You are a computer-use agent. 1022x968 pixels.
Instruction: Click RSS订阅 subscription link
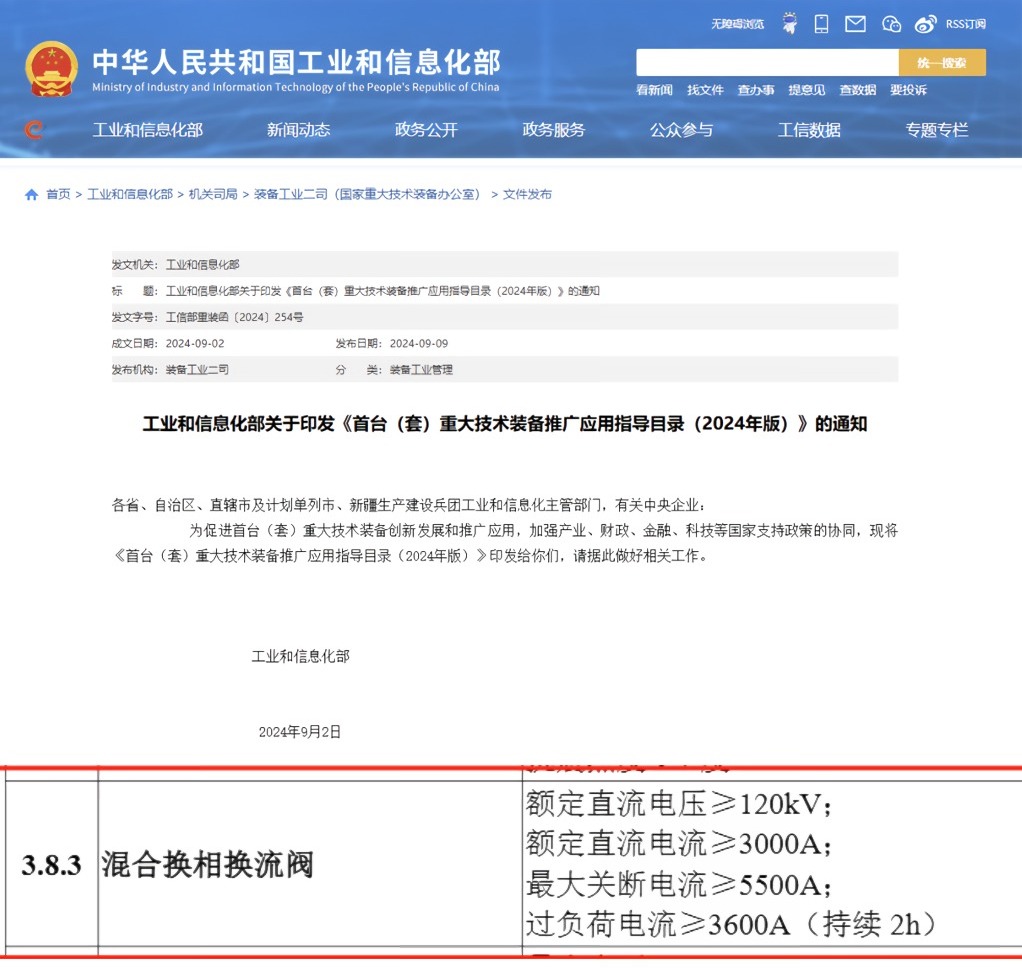966,24
